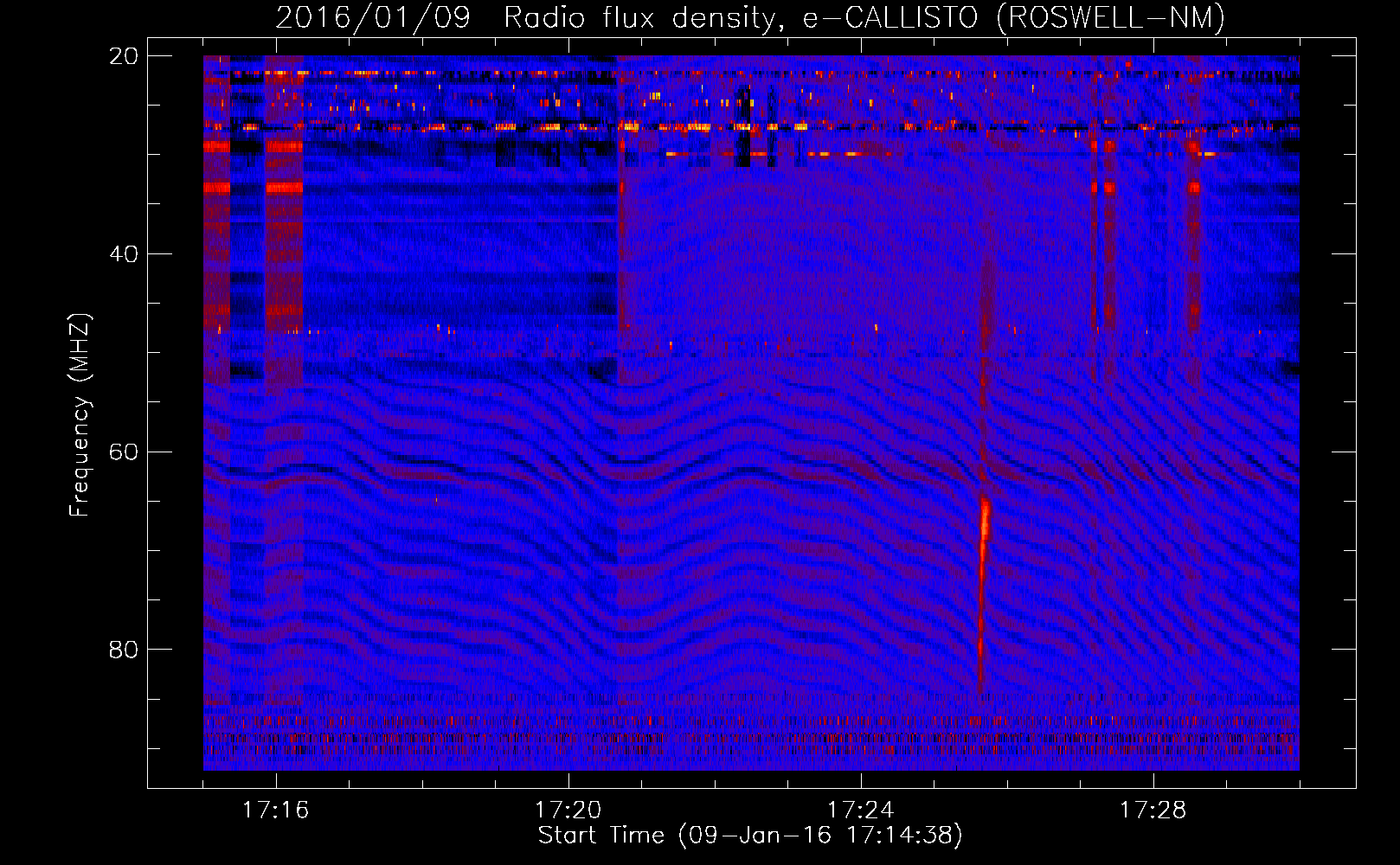Click the 17:16 time tick label
This screenshot has height=865, width=1400.
pos(276,811)
